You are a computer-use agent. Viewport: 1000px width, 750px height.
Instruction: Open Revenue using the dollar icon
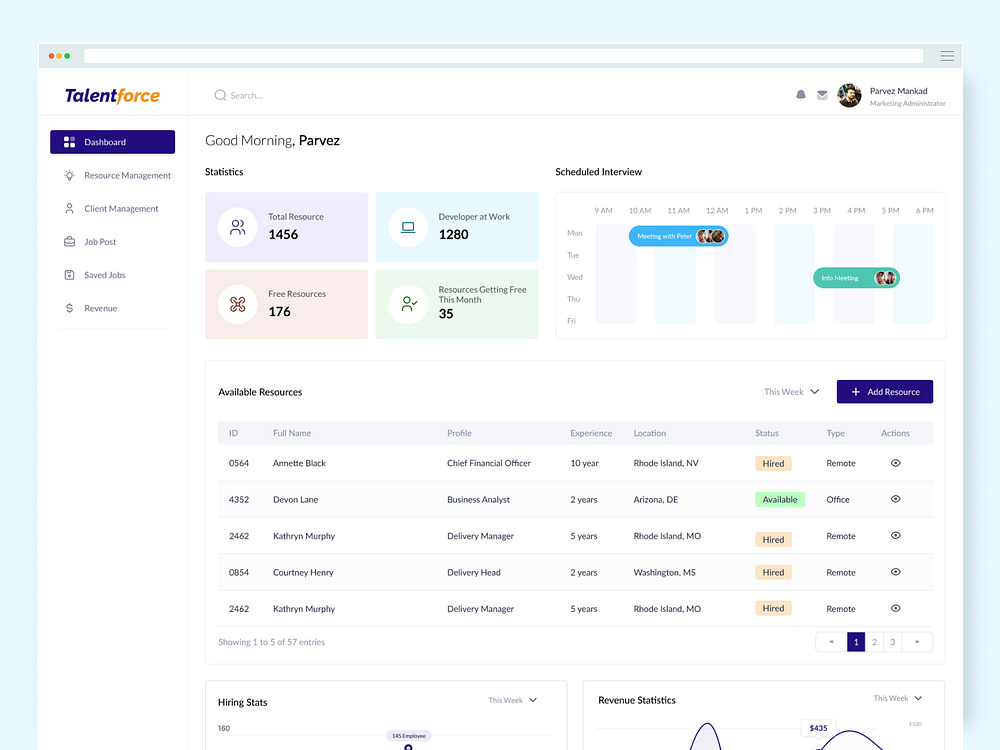point(69,308)
